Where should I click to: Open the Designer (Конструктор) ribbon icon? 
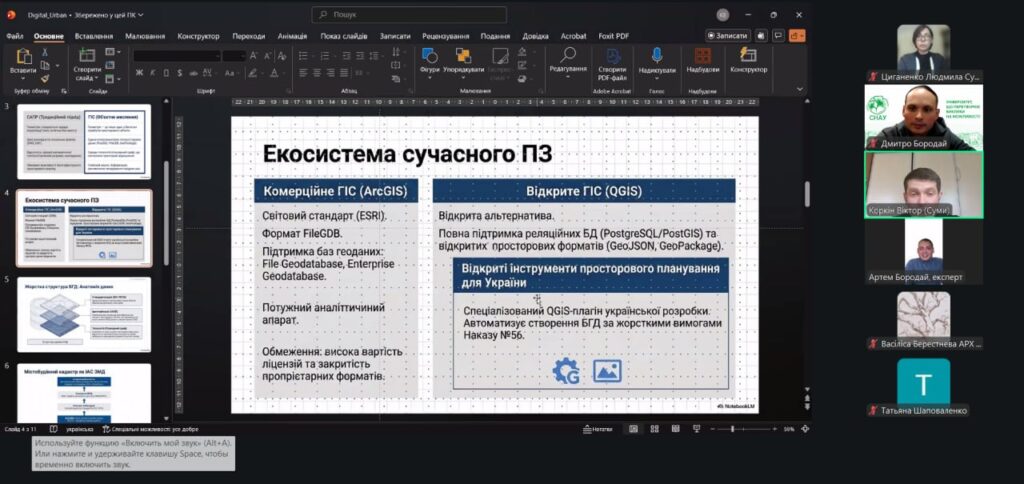(x=748, y=56)
